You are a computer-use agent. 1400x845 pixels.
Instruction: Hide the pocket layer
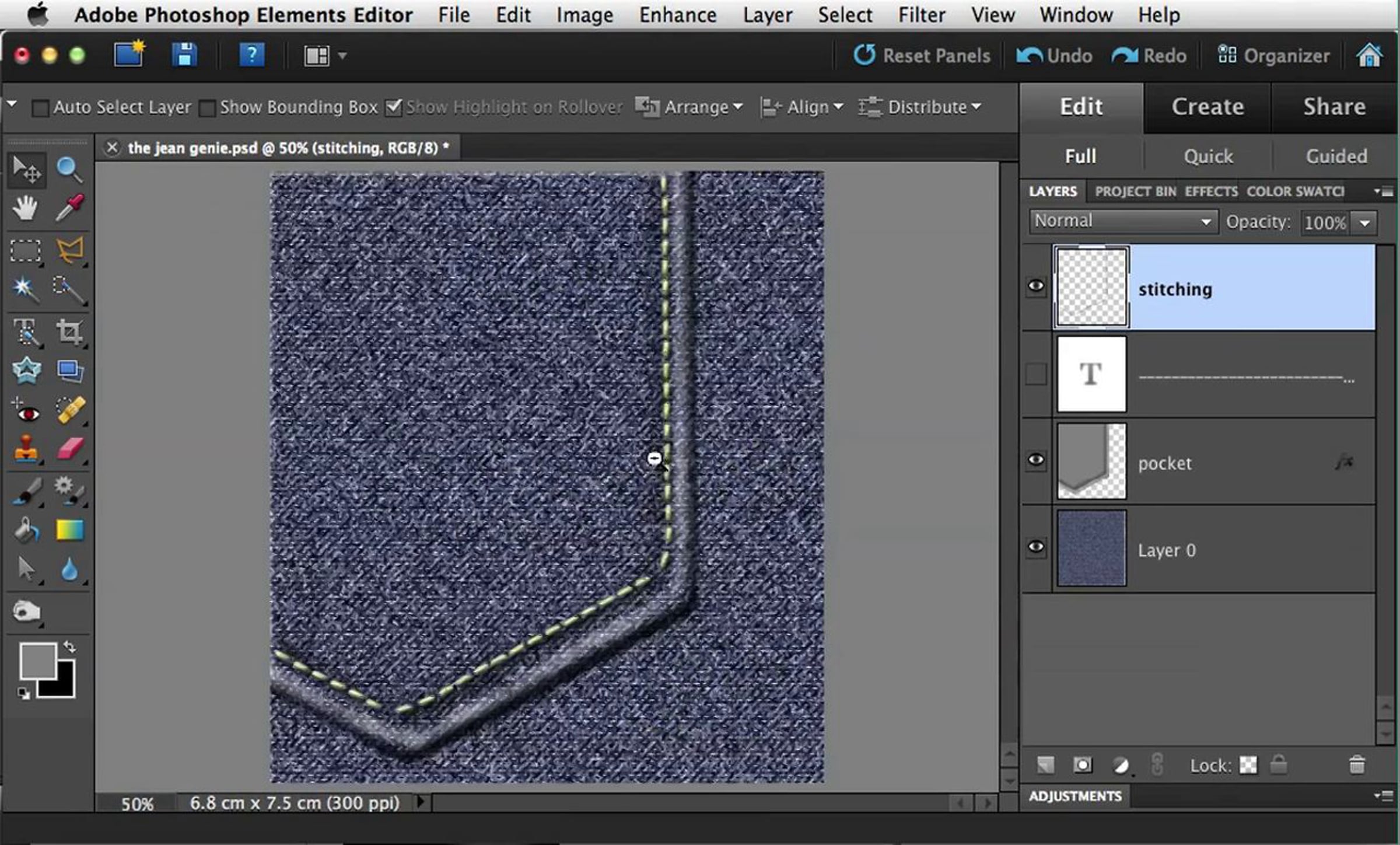(x=1035, y=460)
